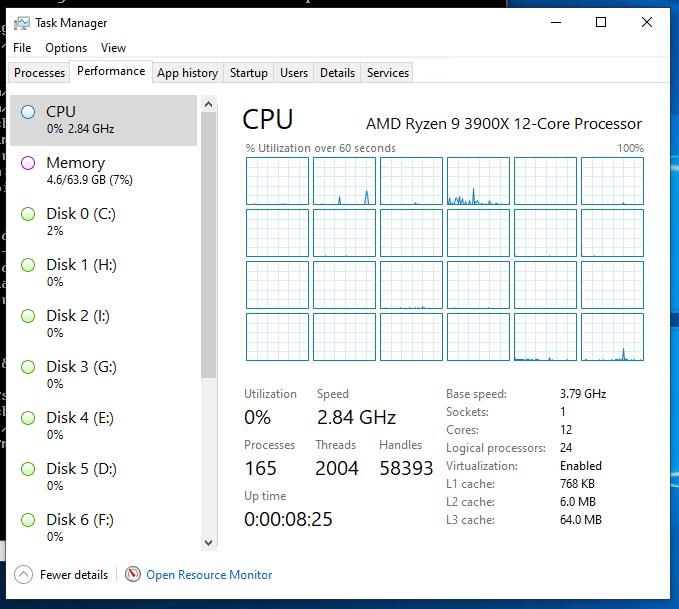
Task: Select Disk 2 (I:) in sidebar
Action: (x=103, y=324)
